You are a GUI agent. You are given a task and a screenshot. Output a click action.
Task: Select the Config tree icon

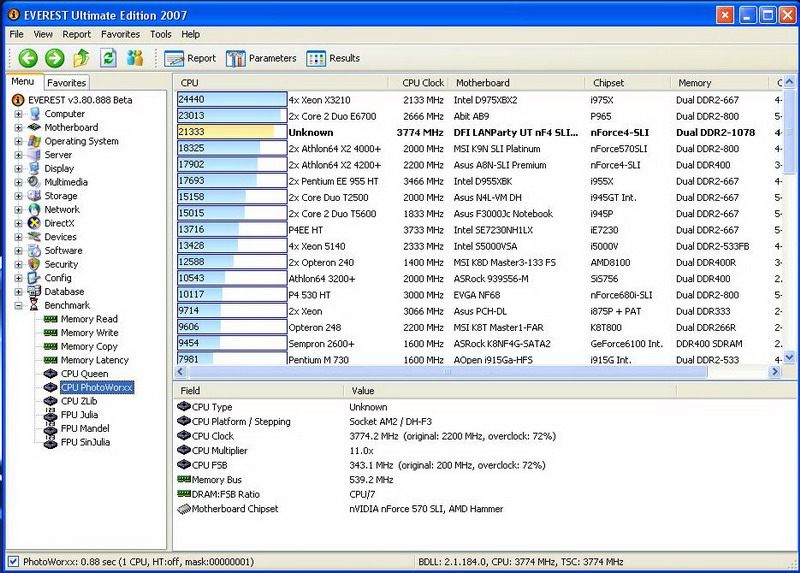pos(35,278)
